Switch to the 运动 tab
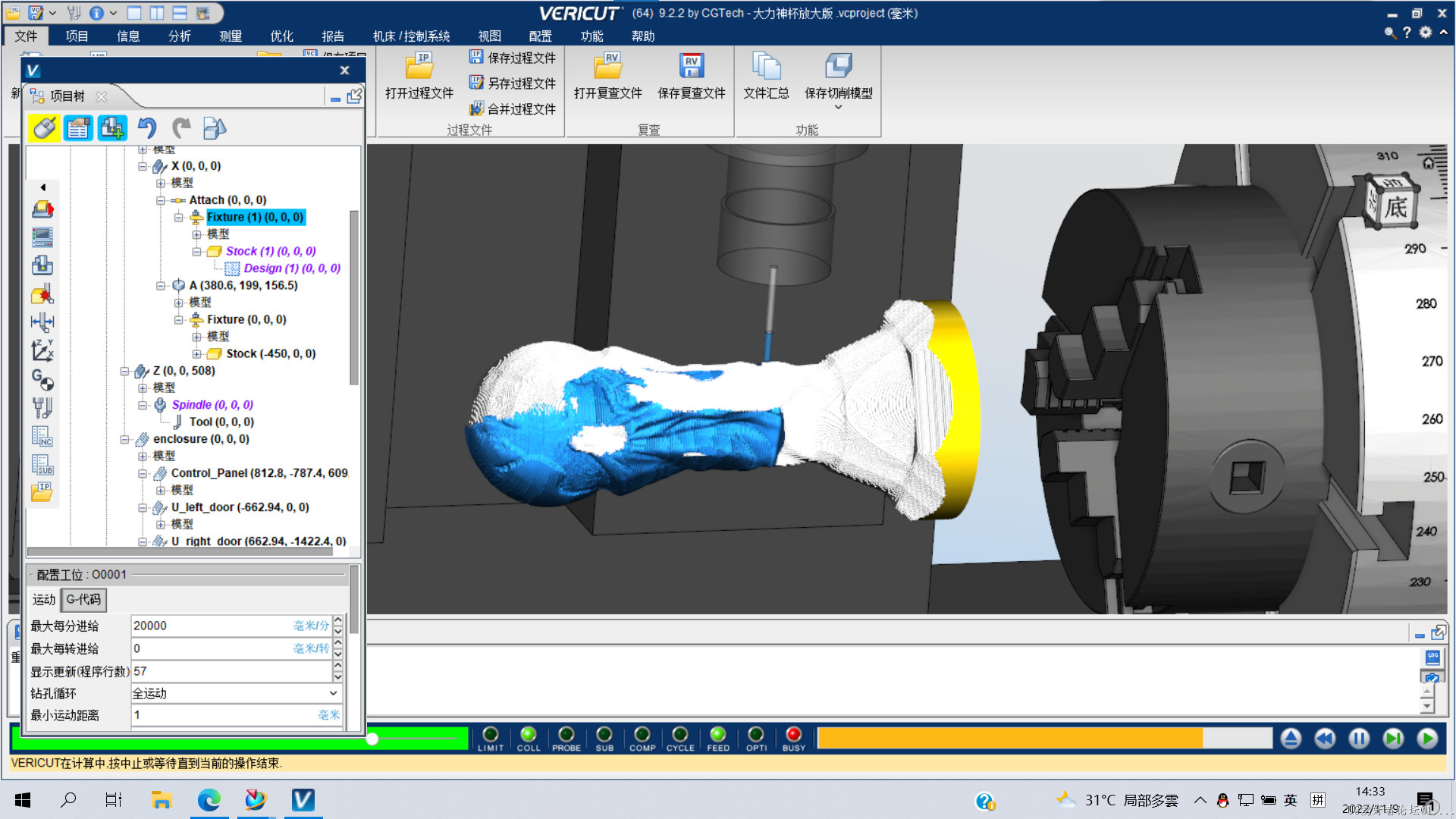 pos(44,599)
